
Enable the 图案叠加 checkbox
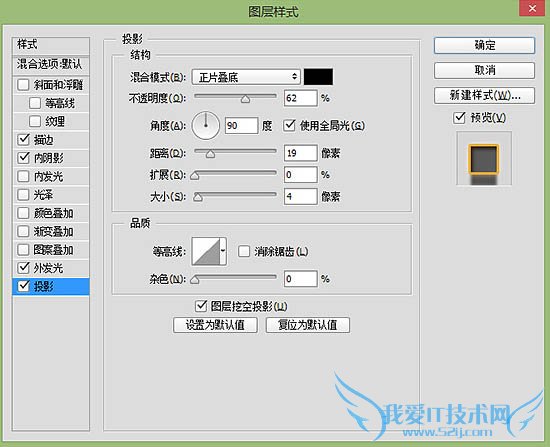point(23,250)
